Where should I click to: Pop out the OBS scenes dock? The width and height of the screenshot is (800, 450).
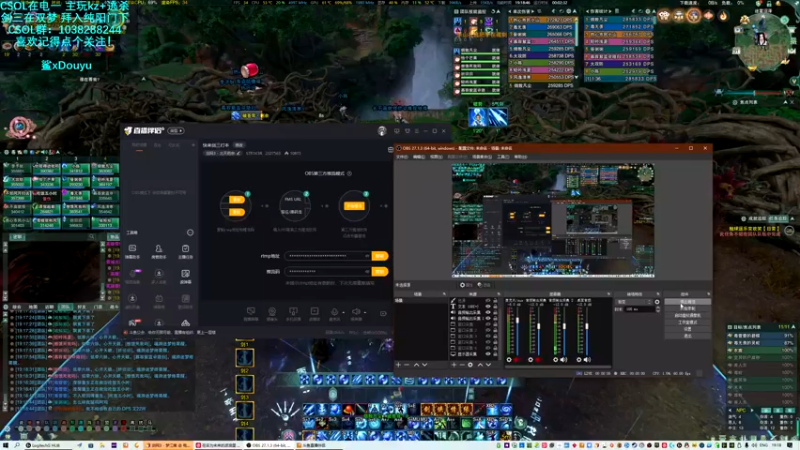coord(444,294)
